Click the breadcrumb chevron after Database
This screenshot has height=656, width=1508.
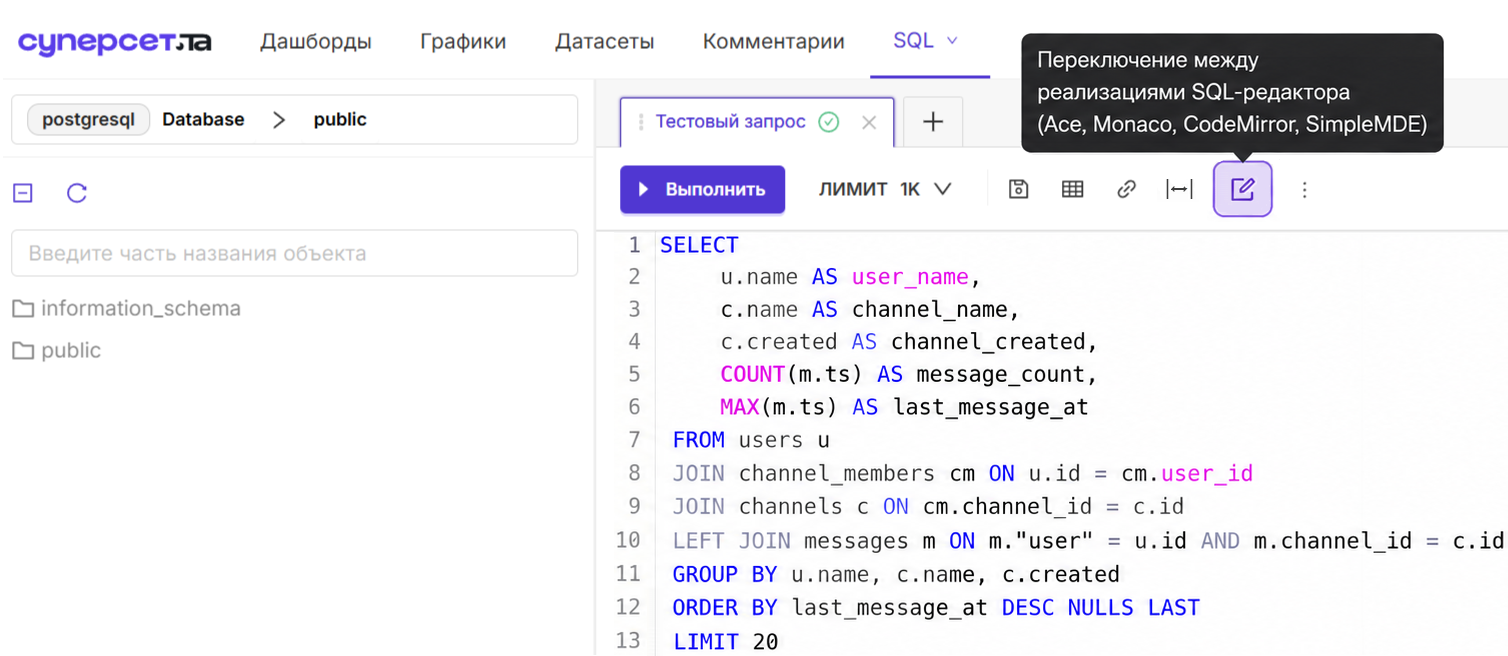click(279, 120)
